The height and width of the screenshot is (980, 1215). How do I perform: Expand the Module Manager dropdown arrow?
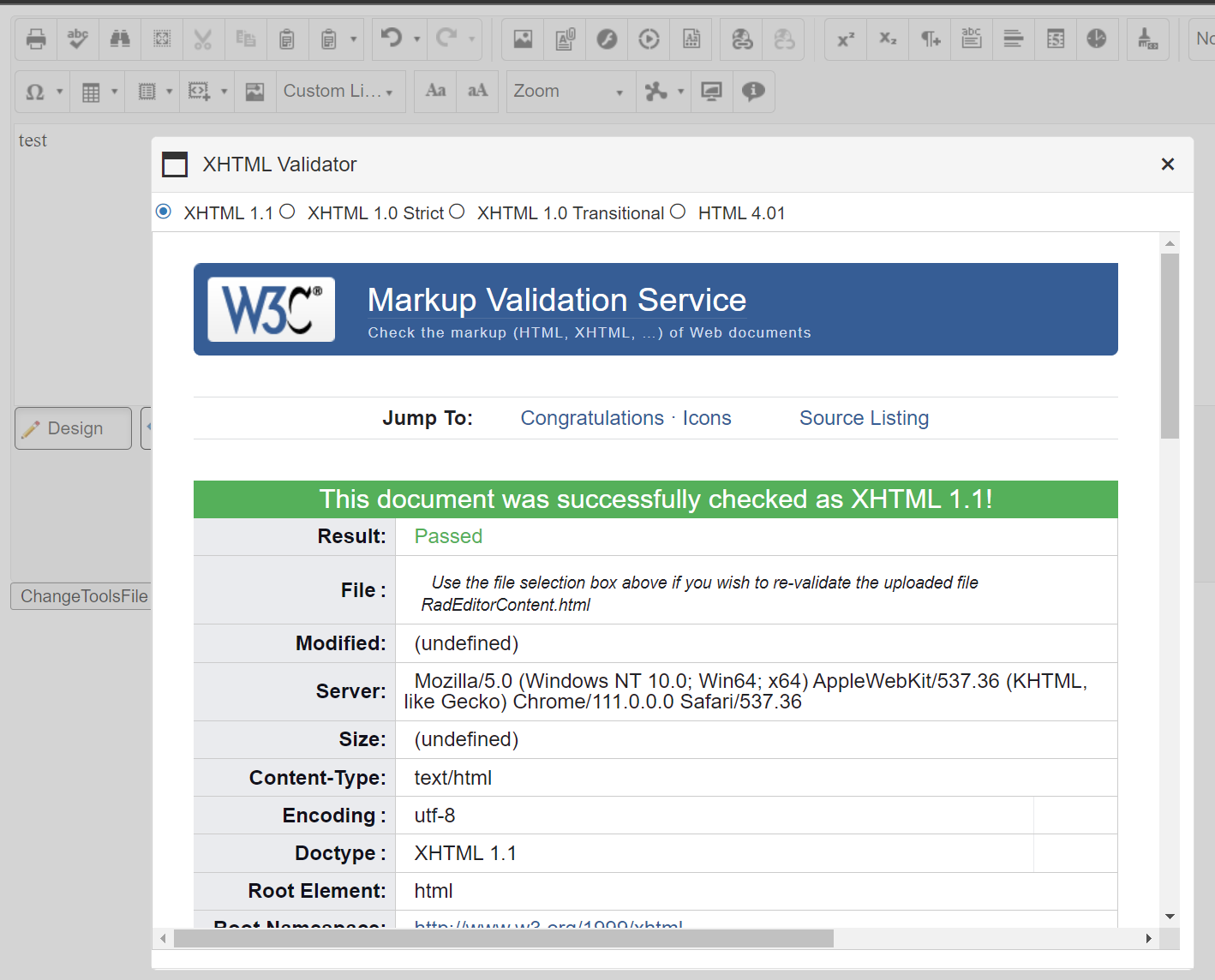coord(680,92)
